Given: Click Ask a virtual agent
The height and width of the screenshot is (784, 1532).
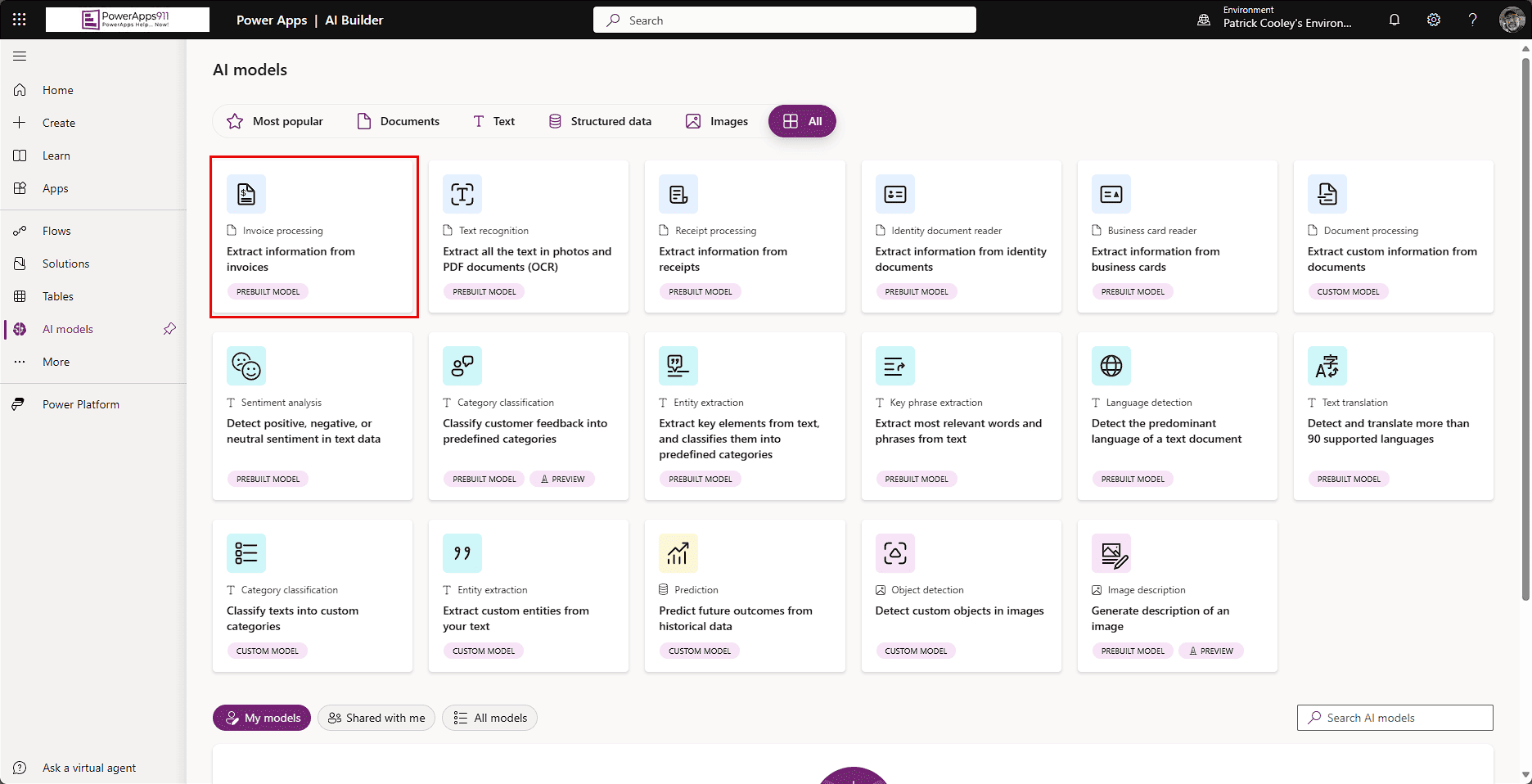Looking at the screenshot, I should pyautogui.click(x=88, y=768).
